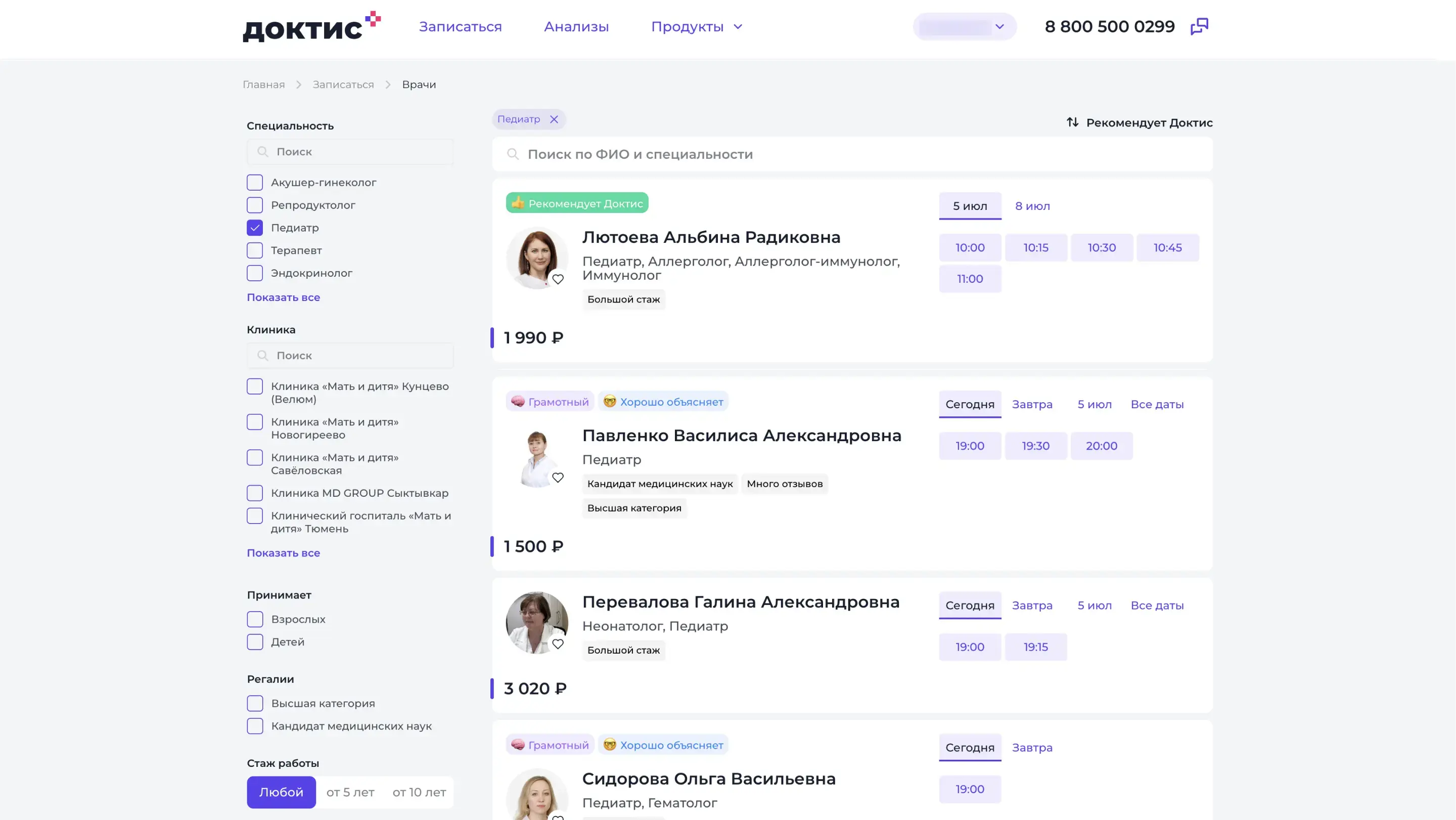
Task: Check the Терапевт specialty checkbox
Action: (x=255, y=250)
